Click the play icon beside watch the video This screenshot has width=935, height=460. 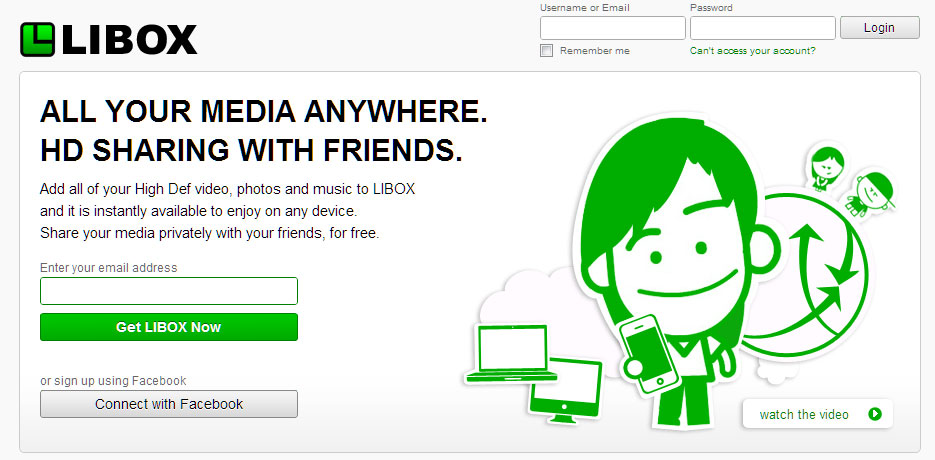[x=875, y=414]
